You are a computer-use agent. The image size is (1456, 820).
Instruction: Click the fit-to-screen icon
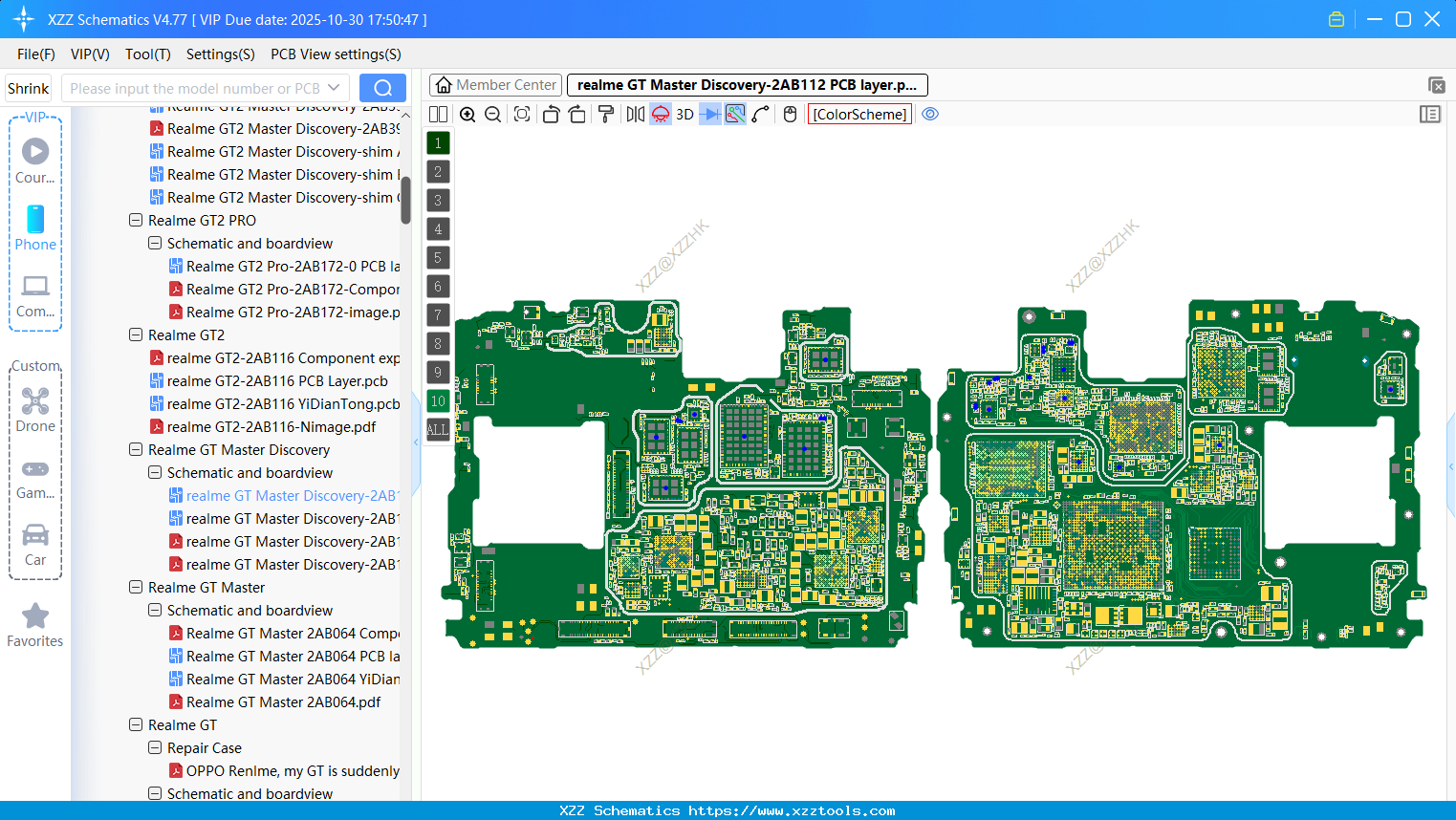pyautogui.click(x=522, y=115)
